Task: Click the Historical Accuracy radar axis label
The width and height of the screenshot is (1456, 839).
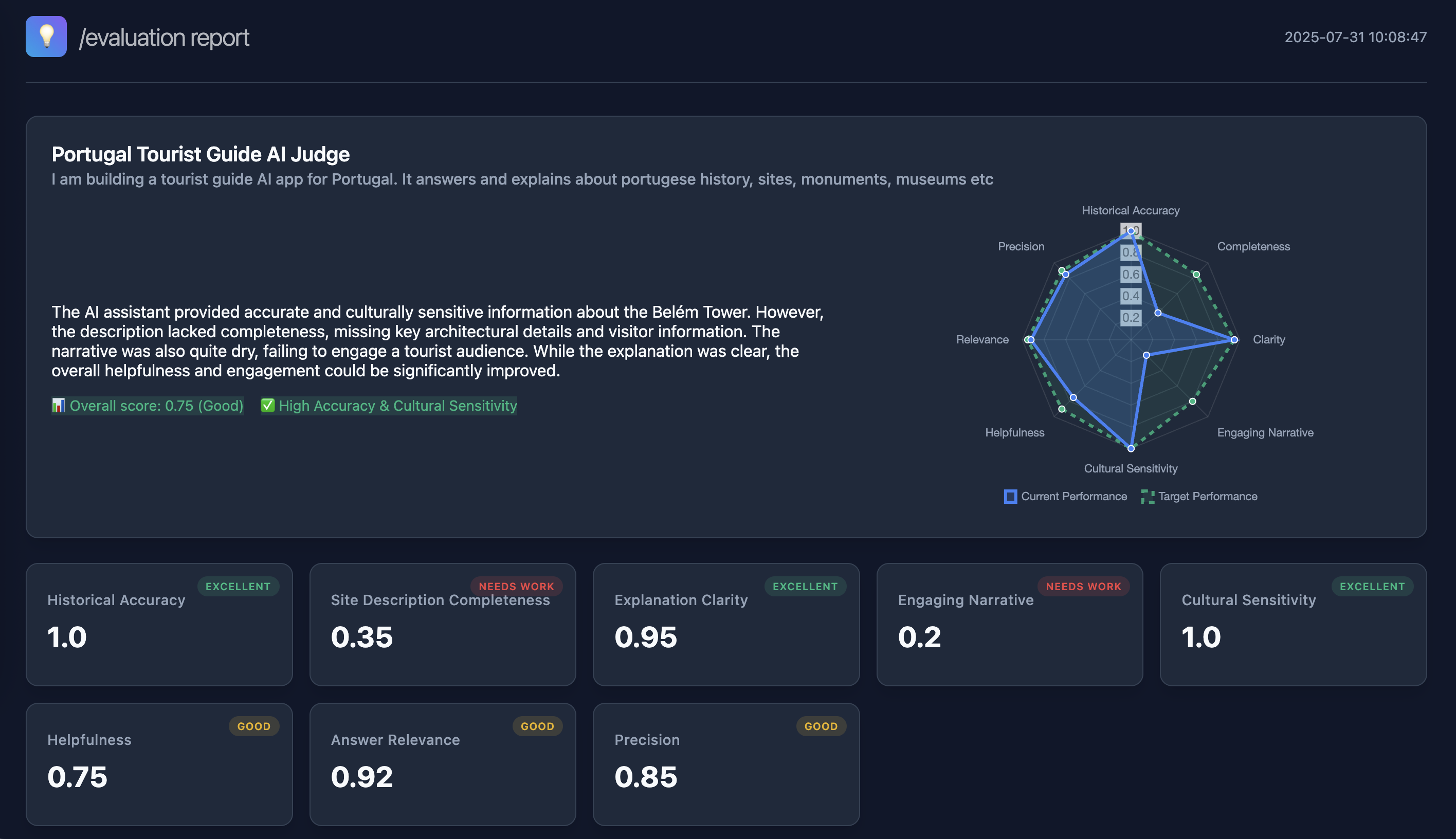Action: (x=1130, y=210)
